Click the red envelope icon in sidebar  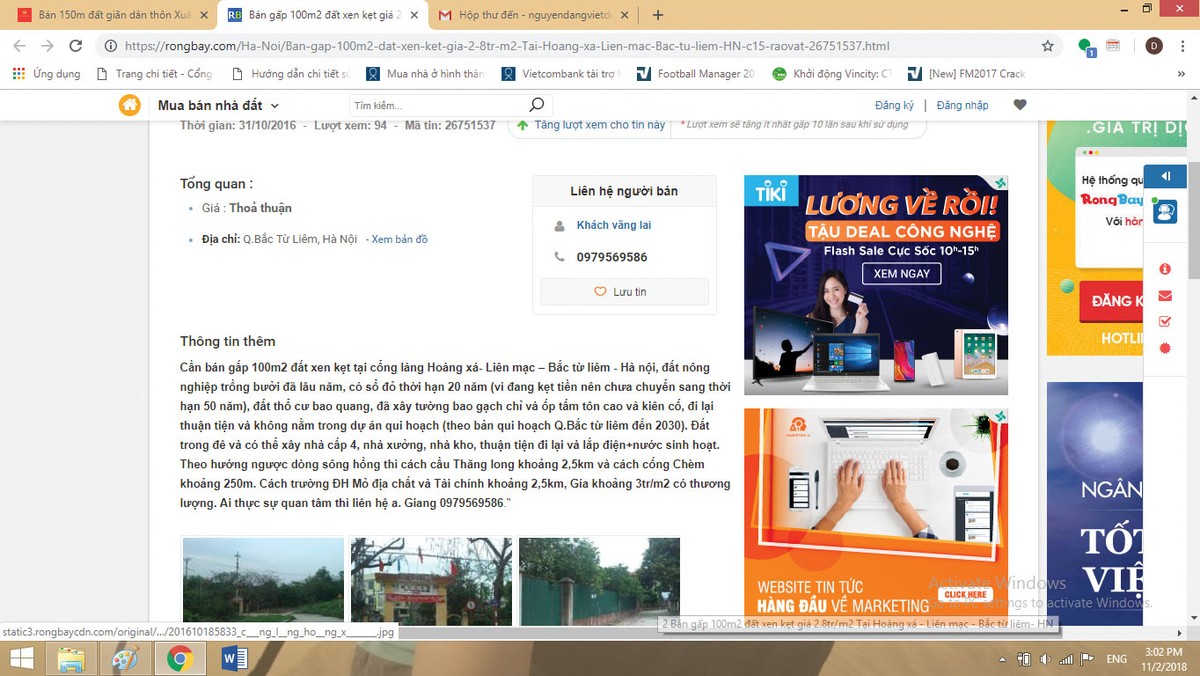(1165, 295)
